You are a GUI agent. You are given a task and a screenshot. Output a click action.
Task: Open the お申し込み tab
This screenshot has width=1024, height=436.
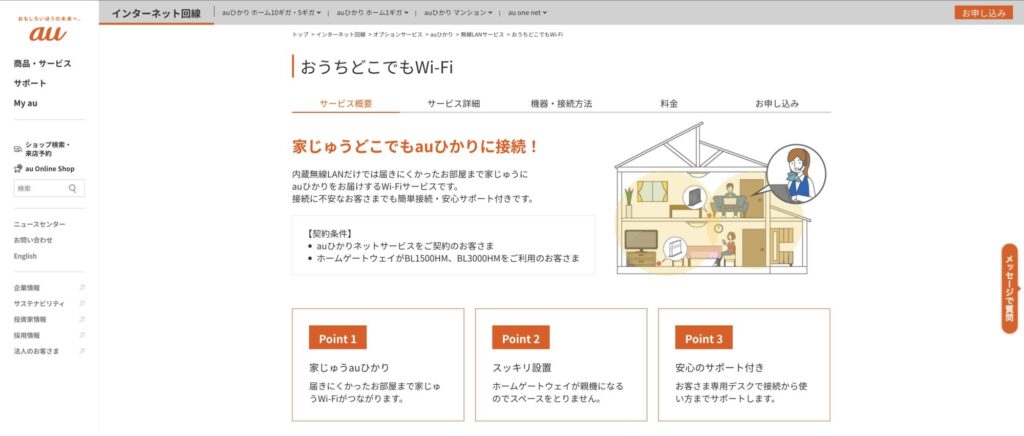coord(776,104)
